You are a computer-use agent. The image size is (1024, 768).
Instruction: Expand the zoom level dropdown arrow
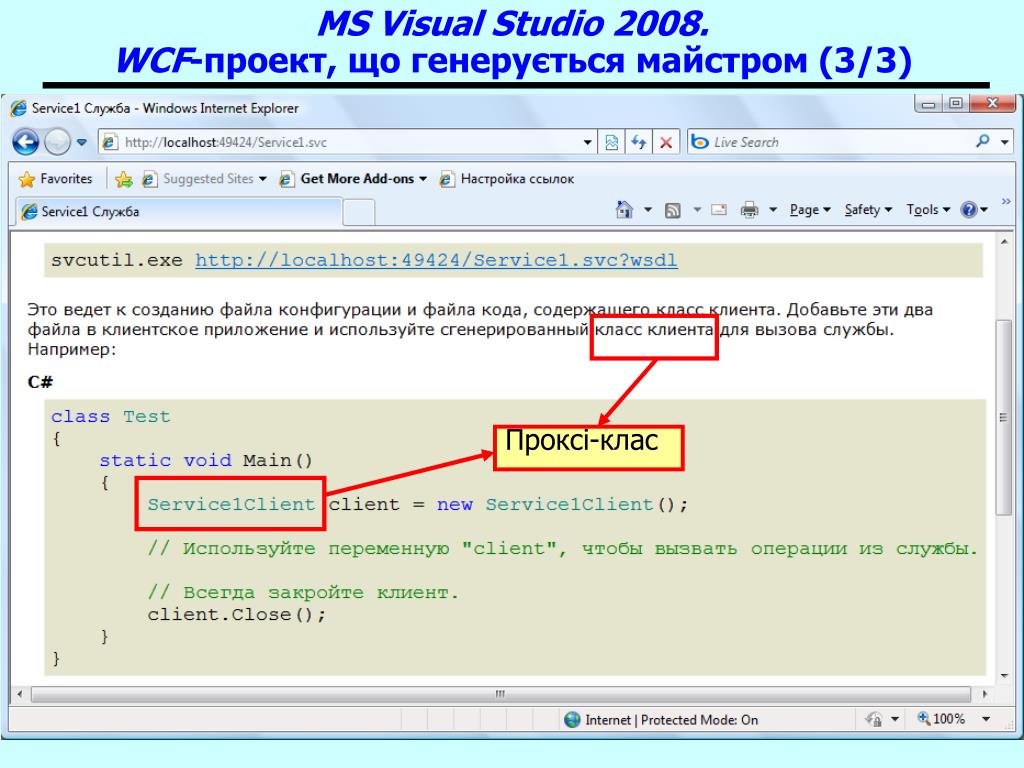[x=986, y=720]
